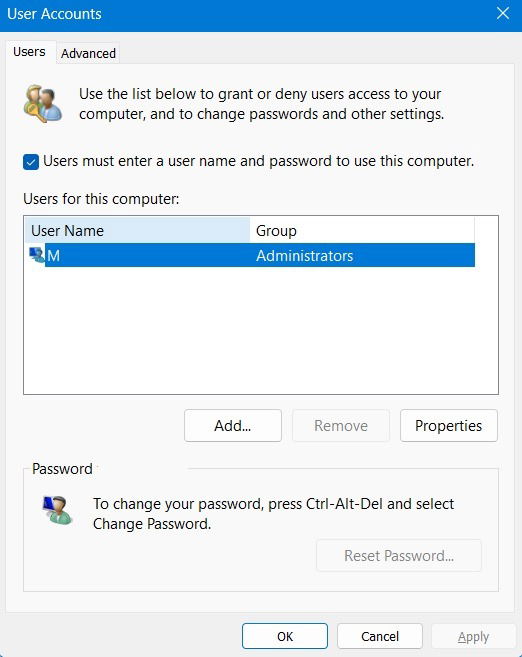Click the 'Users must enter' checkbox label
The width and height of the screenshot is (522, 657).
pyautogui.click(x=258, y=161)
